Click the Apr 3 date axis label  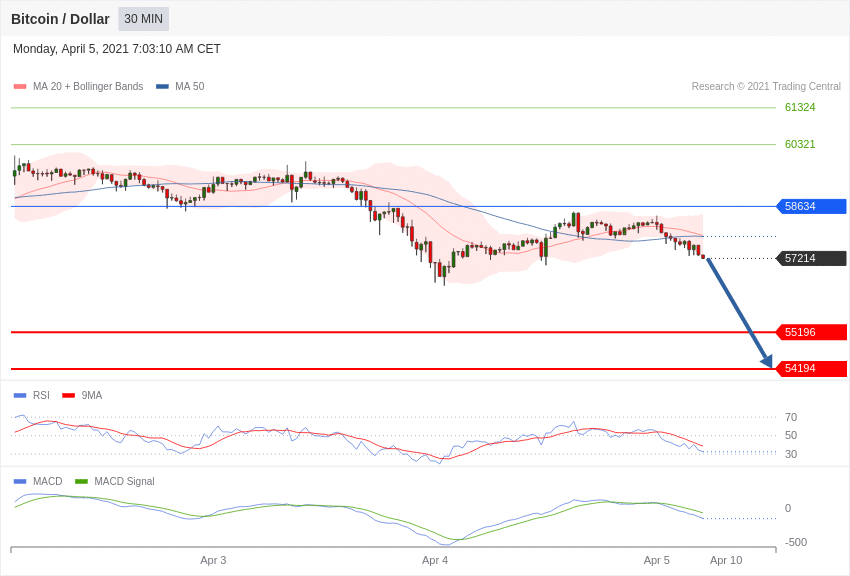[213, 560]
